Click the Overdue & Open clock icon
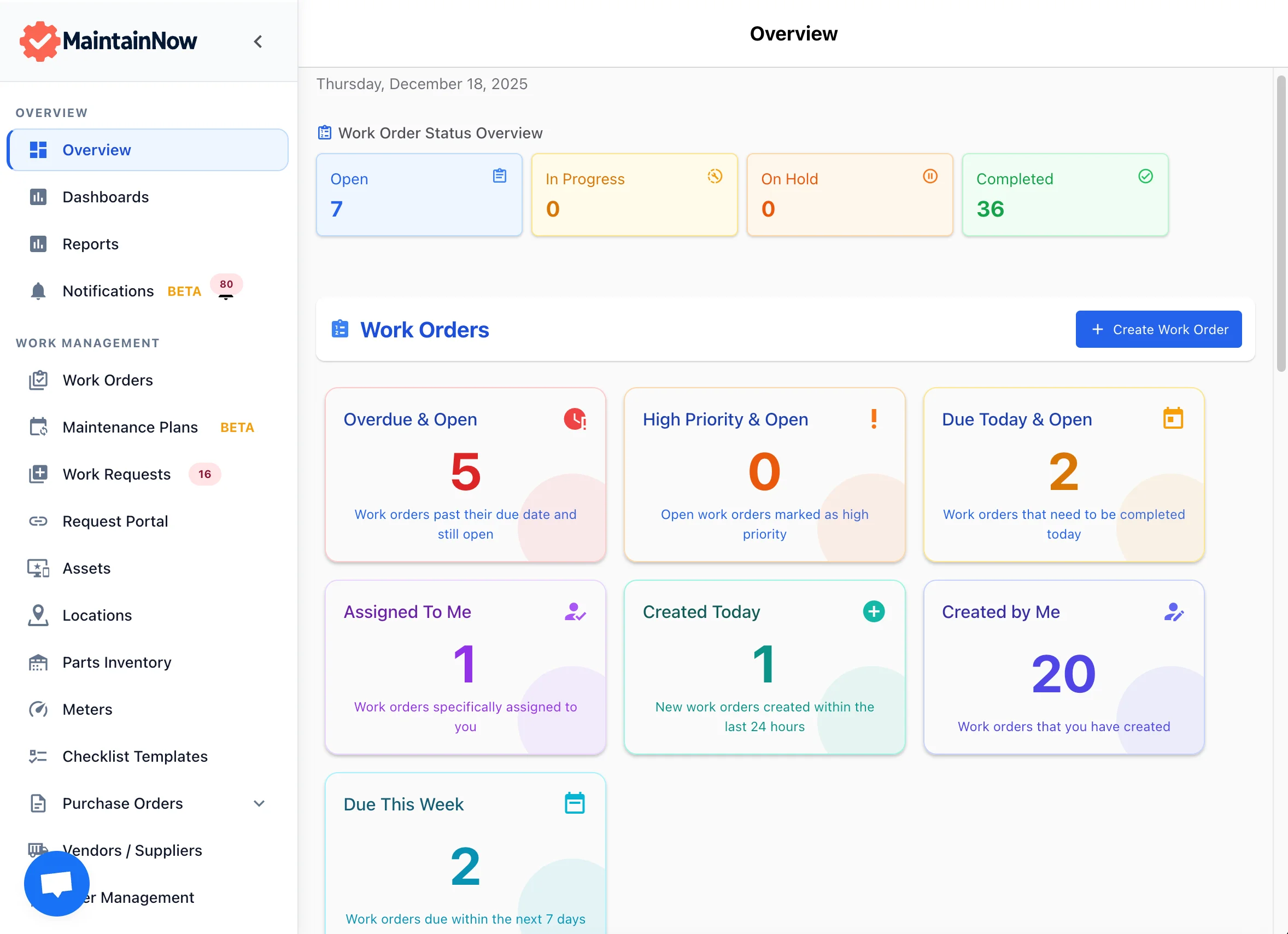Screen dimensions: 1288x934 point(575,419)
